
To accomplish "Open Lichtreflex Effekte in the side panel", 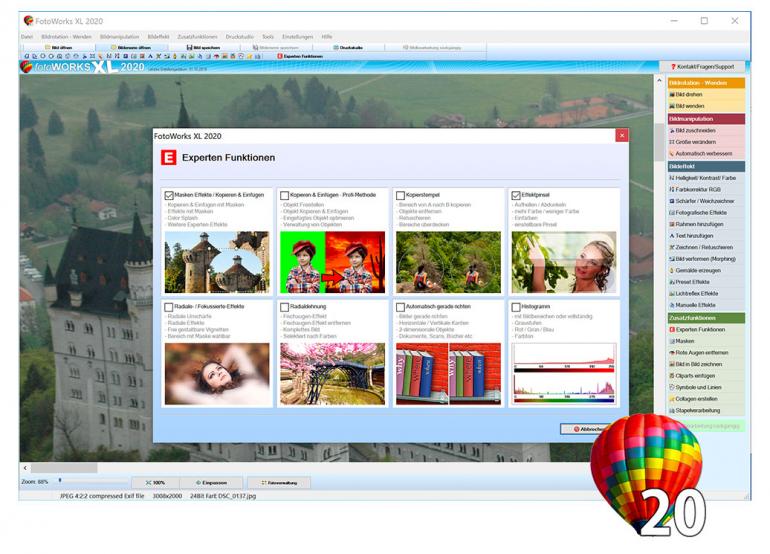I will [x=706, y=293].
